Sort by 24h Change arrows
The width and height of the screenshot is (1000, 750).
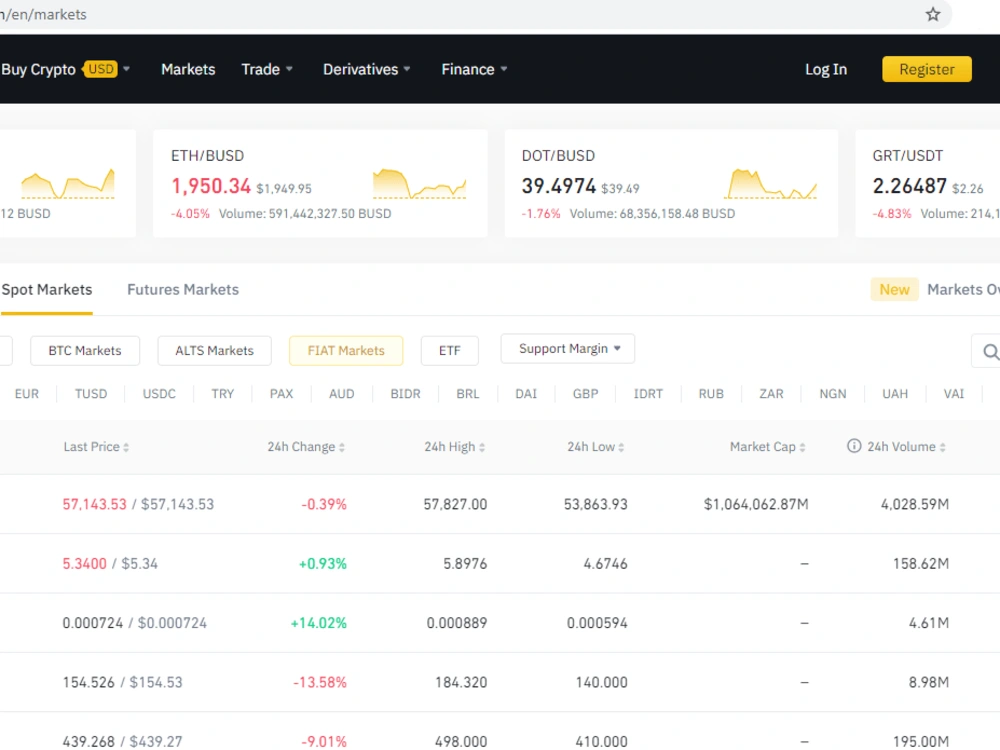point(342,447)
